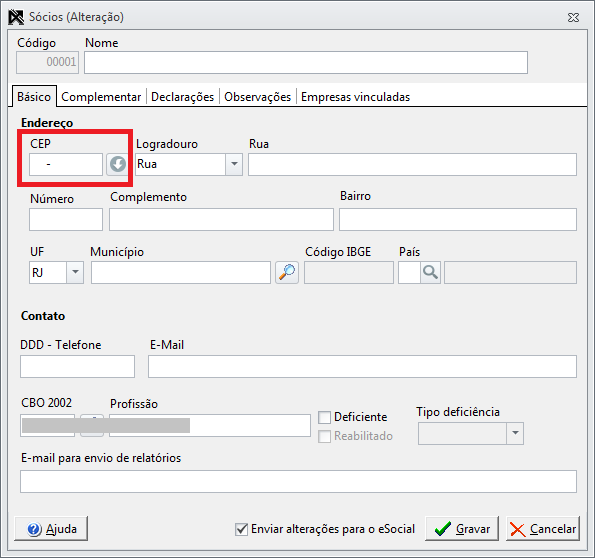Close the Sócios window

point(573,17)
